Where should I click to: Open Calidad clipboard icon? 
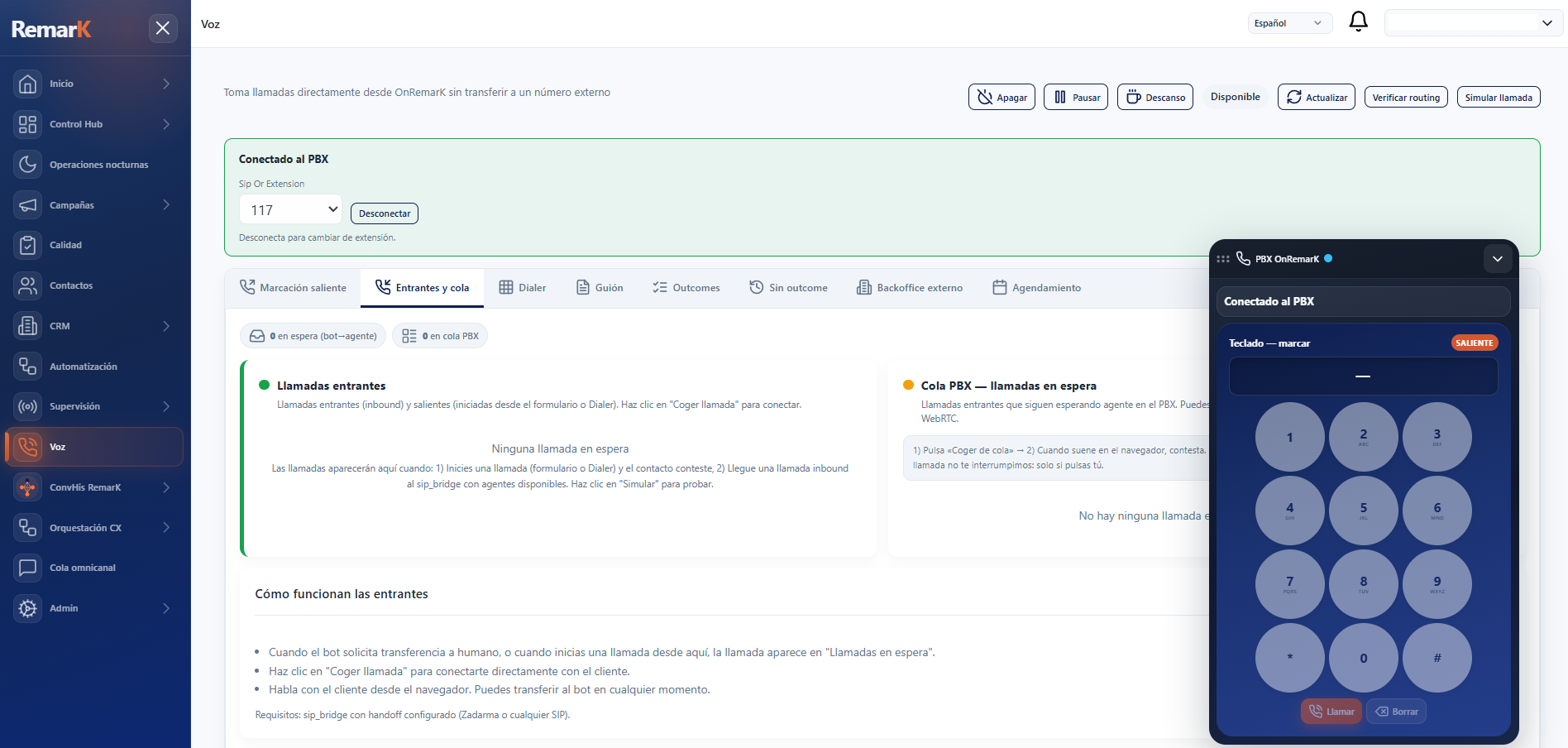point(27,245)
